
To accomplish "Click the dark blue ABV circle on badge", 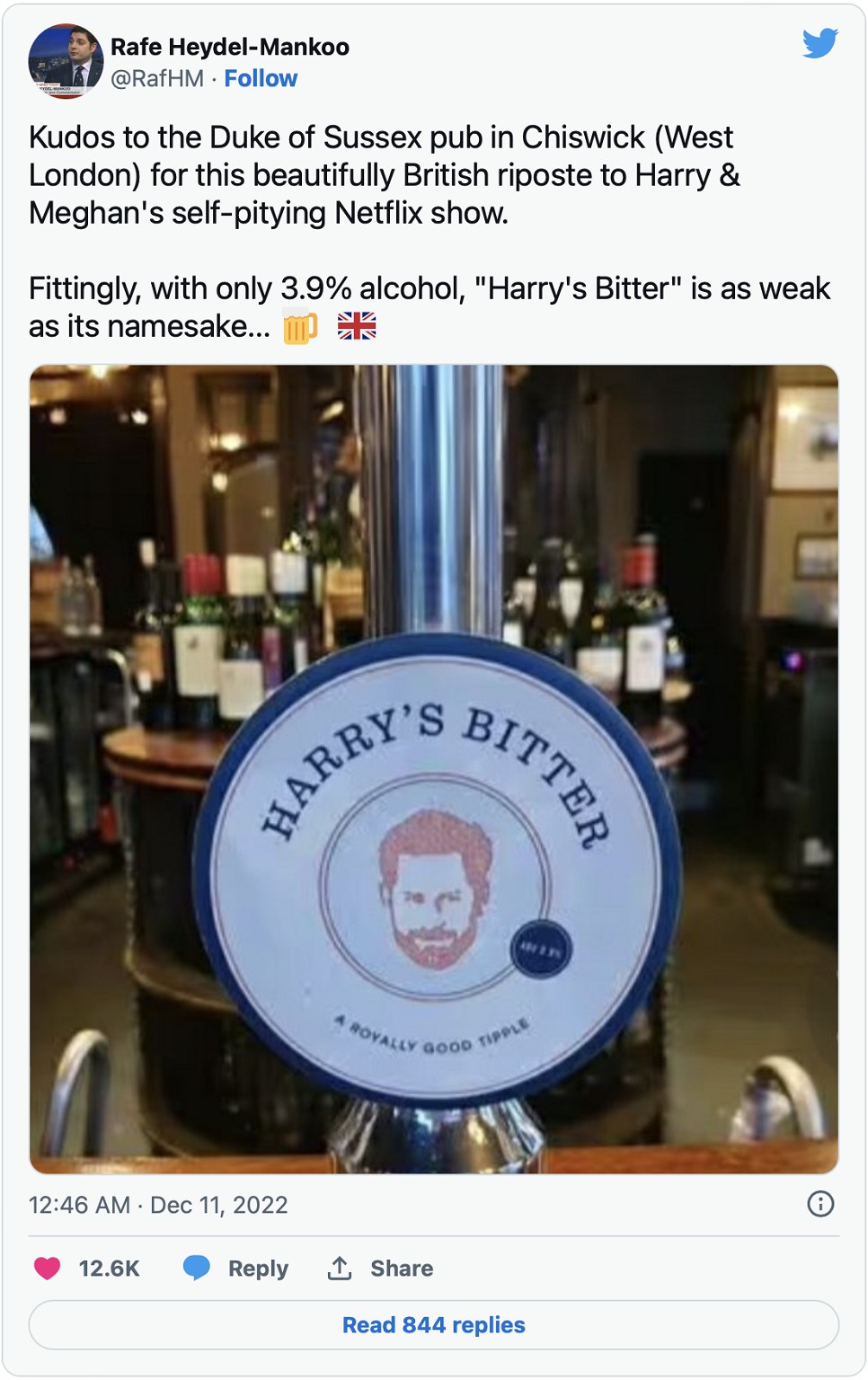I will (x=541, y=949).
